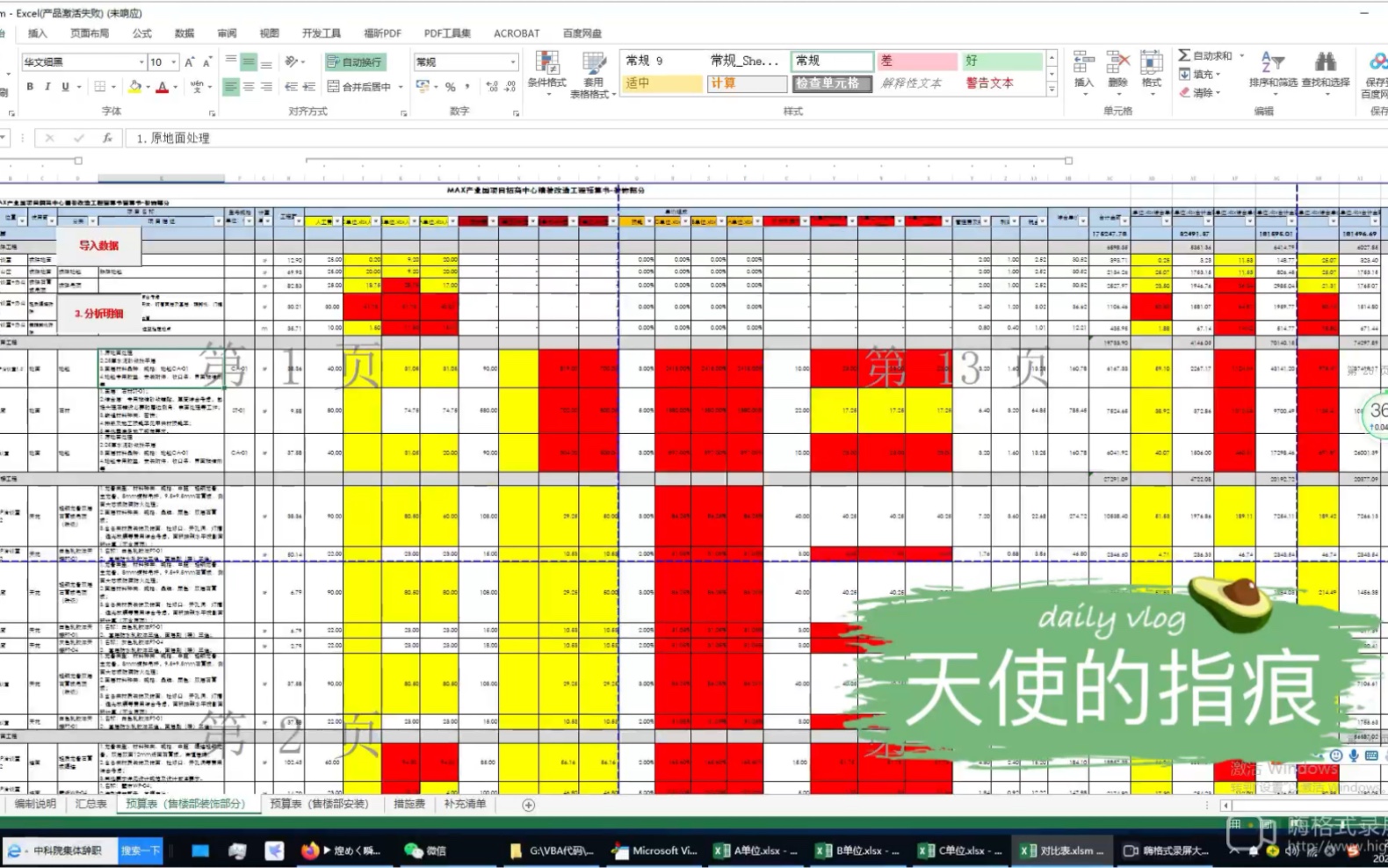
Task: Expand merge and center dropdown arrow
Action: 401,87
